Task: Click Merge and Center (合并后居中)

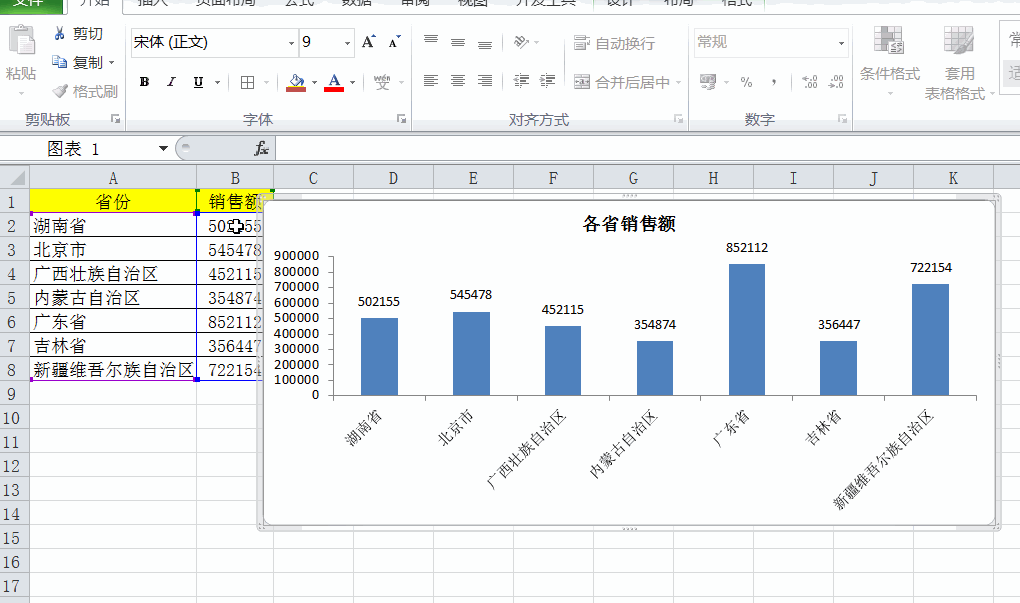Action: coord(622,82)
